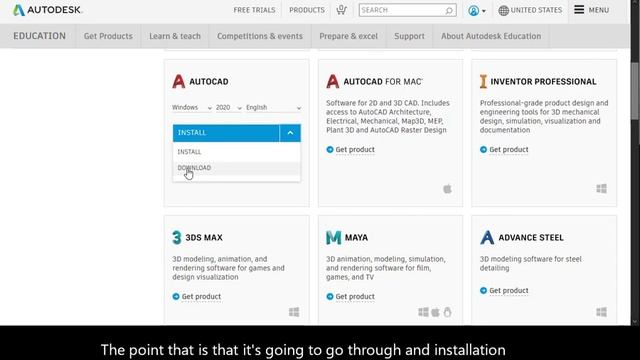Screen dimensions: 640x360
Task: Collapse the INSTALL options arrow
Action: [x=290, y=133]
